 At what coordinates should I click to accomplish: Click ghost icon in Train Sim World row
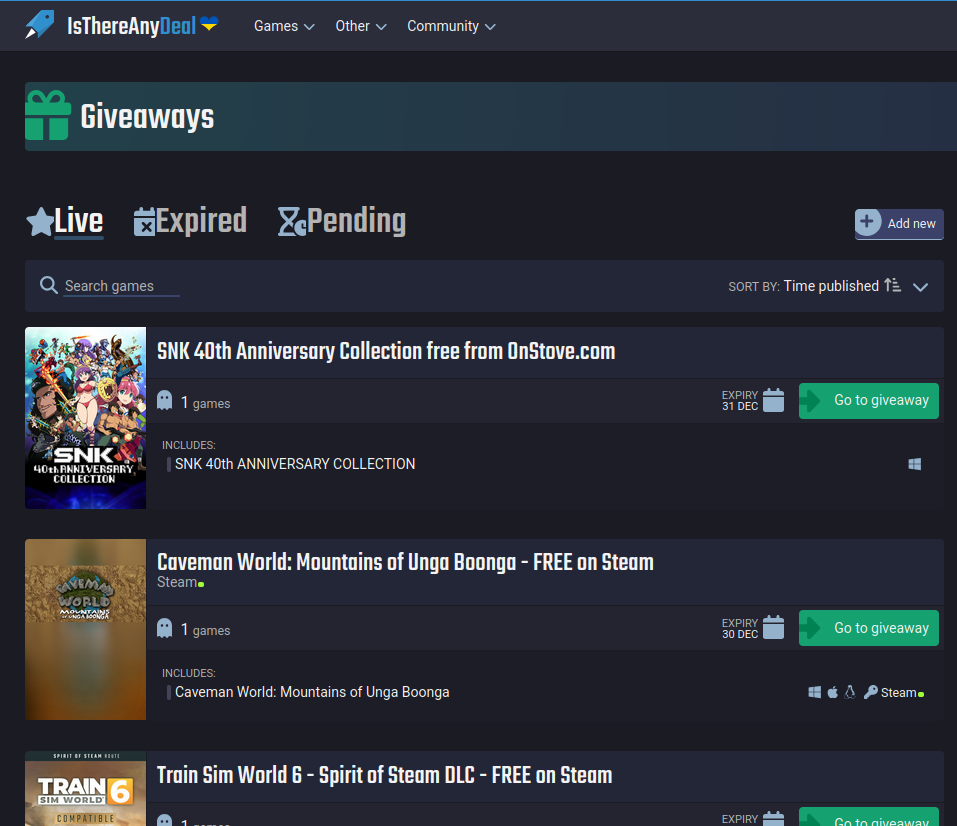pyautogui.click(x=165, y=820)
